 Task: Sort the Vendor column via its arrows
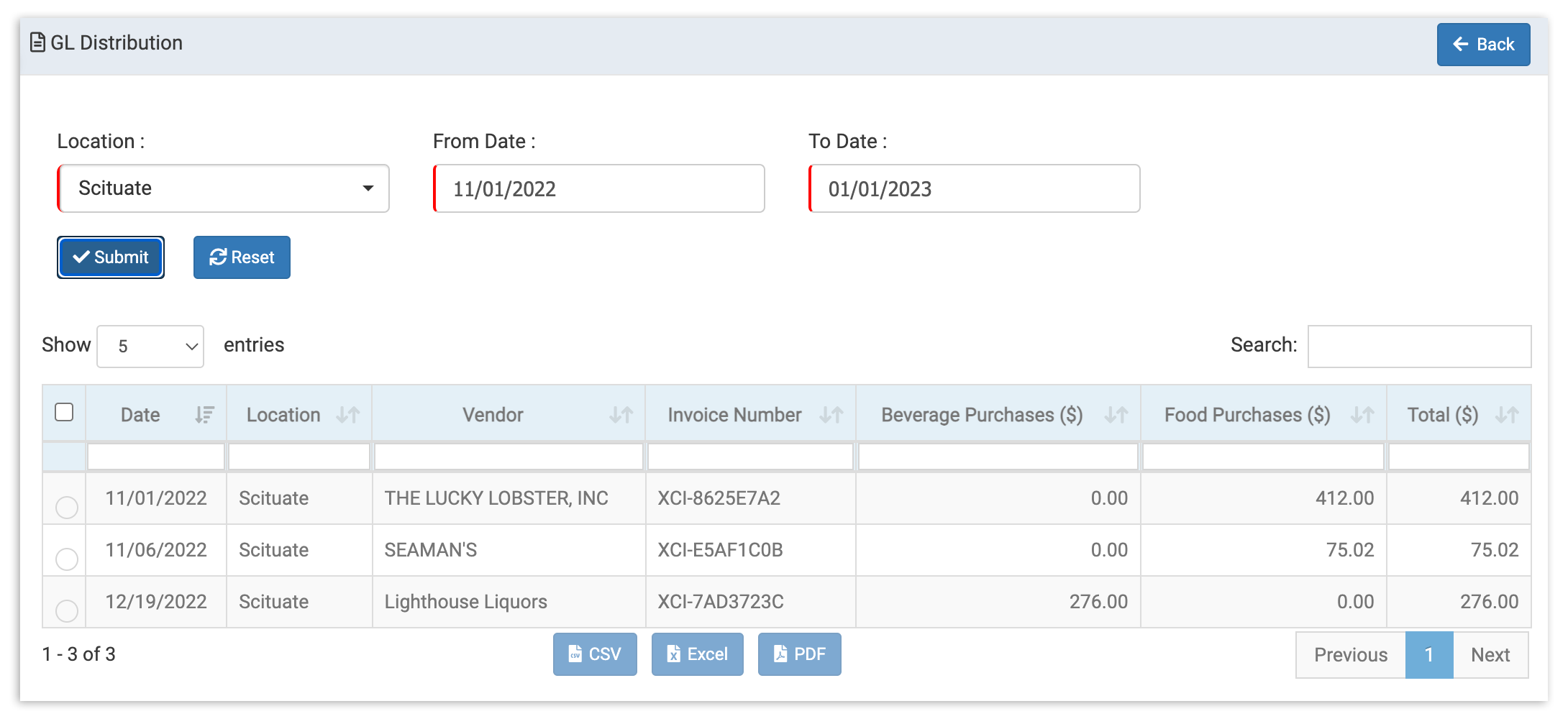click(620, 414)
